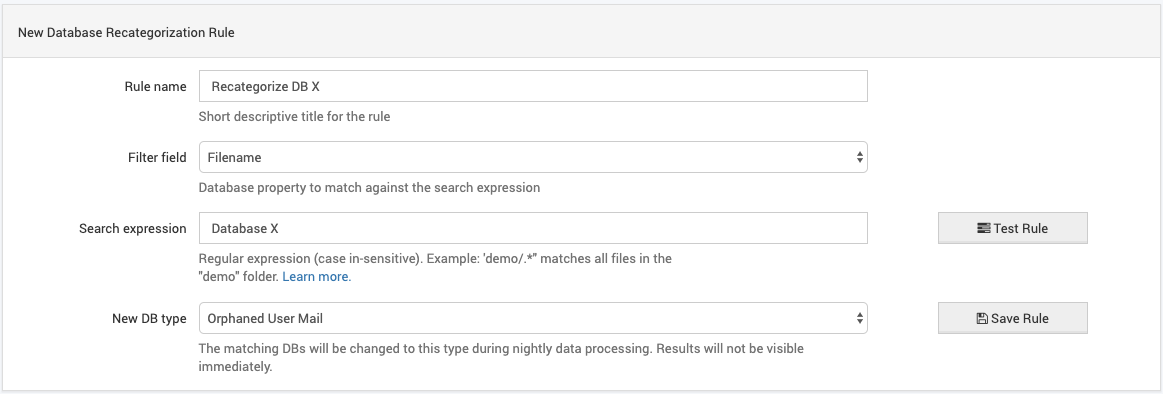
Task: Click the server-rack icon on Test Rule
Action: click(x=984, y=229)
